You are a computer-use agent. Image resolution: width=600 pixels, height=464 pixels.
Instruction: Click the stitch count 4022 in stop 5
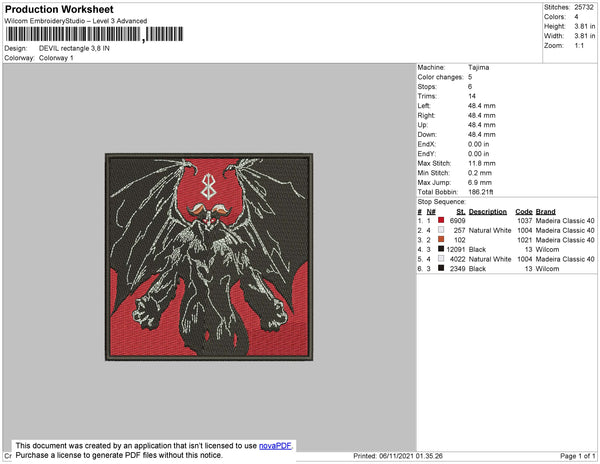[458, 259]
